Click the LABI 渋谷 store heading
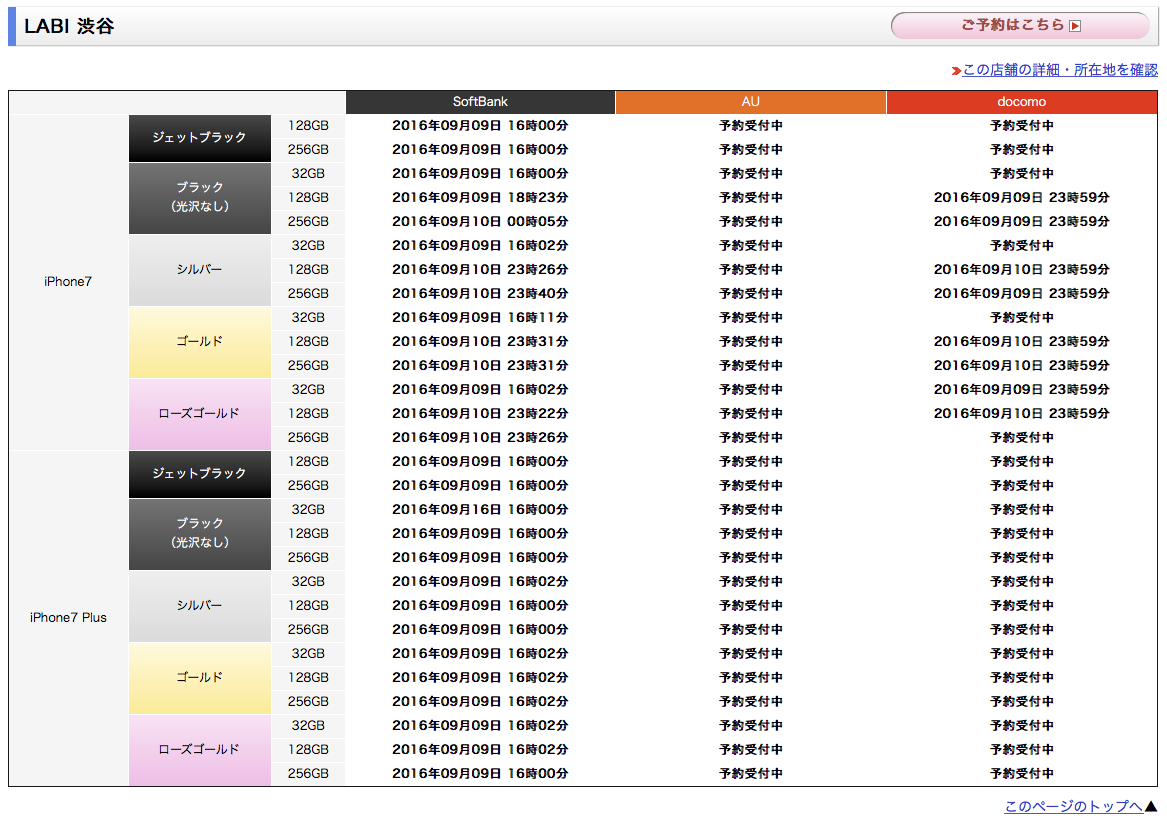Screen dimensions: 1167x823 (69, 26)
